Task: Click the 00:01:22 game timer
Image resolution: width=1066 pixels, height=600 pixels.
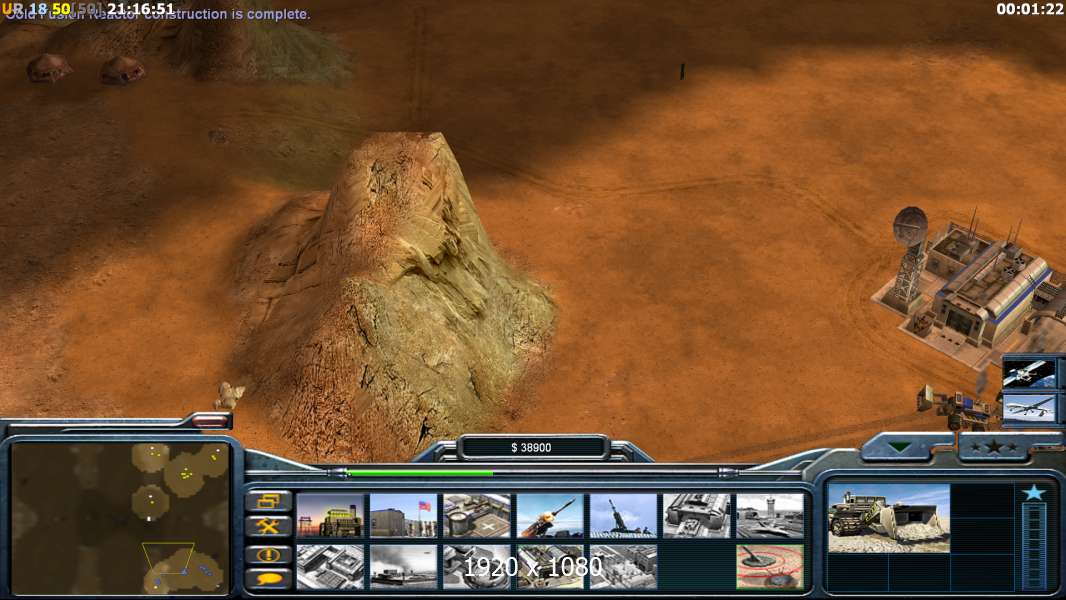Action: pyautogui.click(x=1029, y=9)
